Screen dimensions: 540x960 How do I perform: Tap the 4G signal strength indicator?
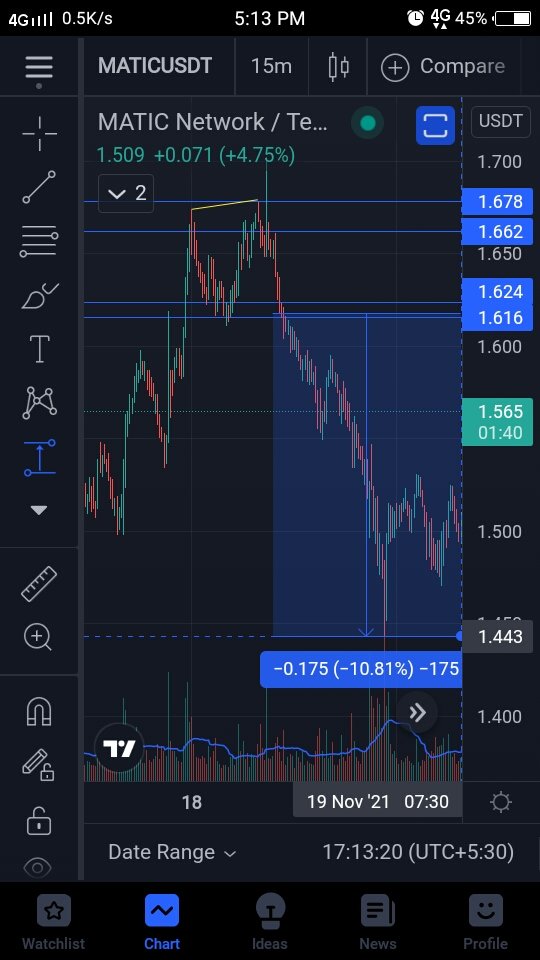[30, 20]
